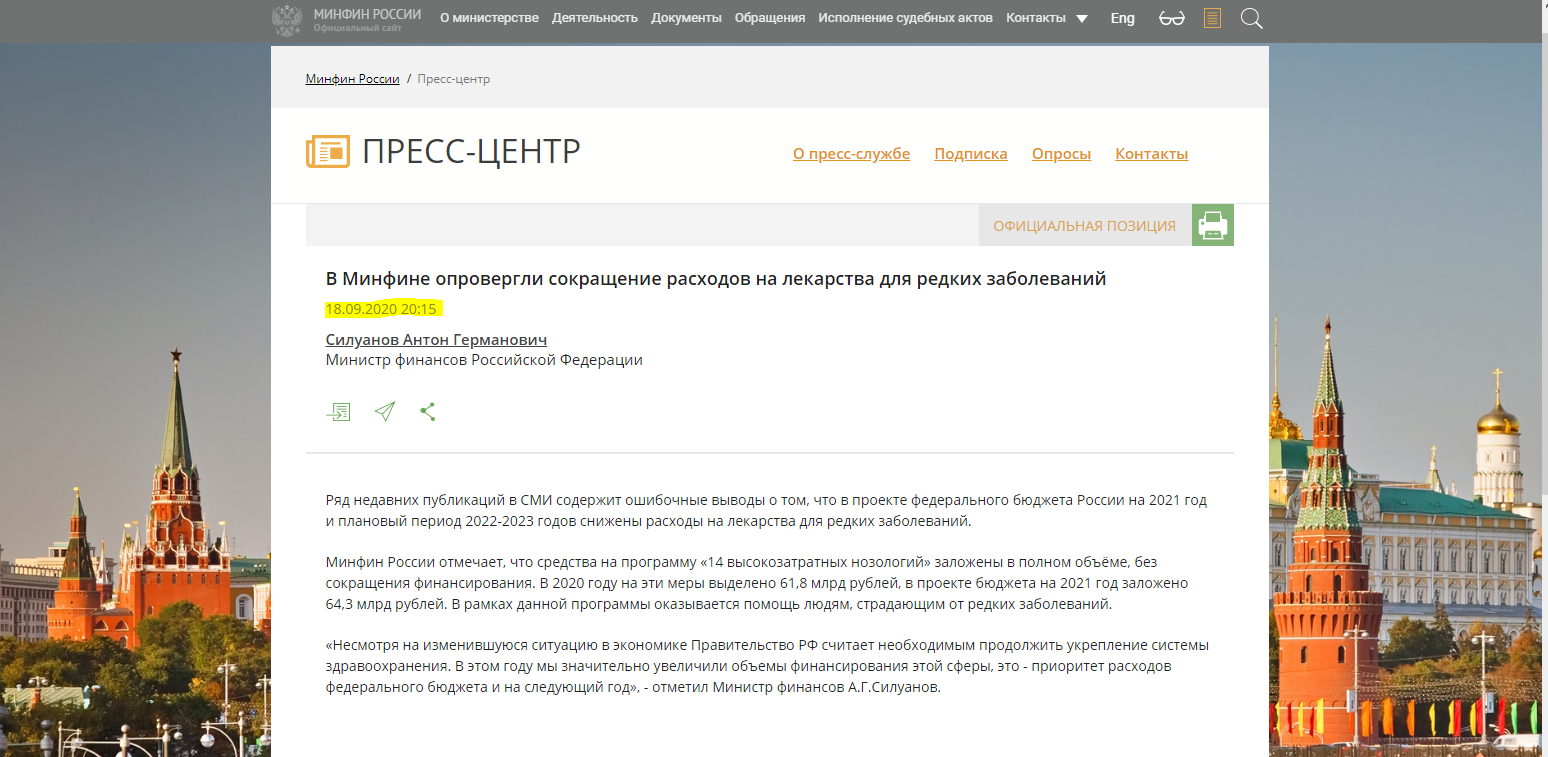Click ОФИЦИАЛЬНАЯ ПОЗИЦИЯ tag button
The width and height of the screenshot is (1548, 757).
[1085, 225]
